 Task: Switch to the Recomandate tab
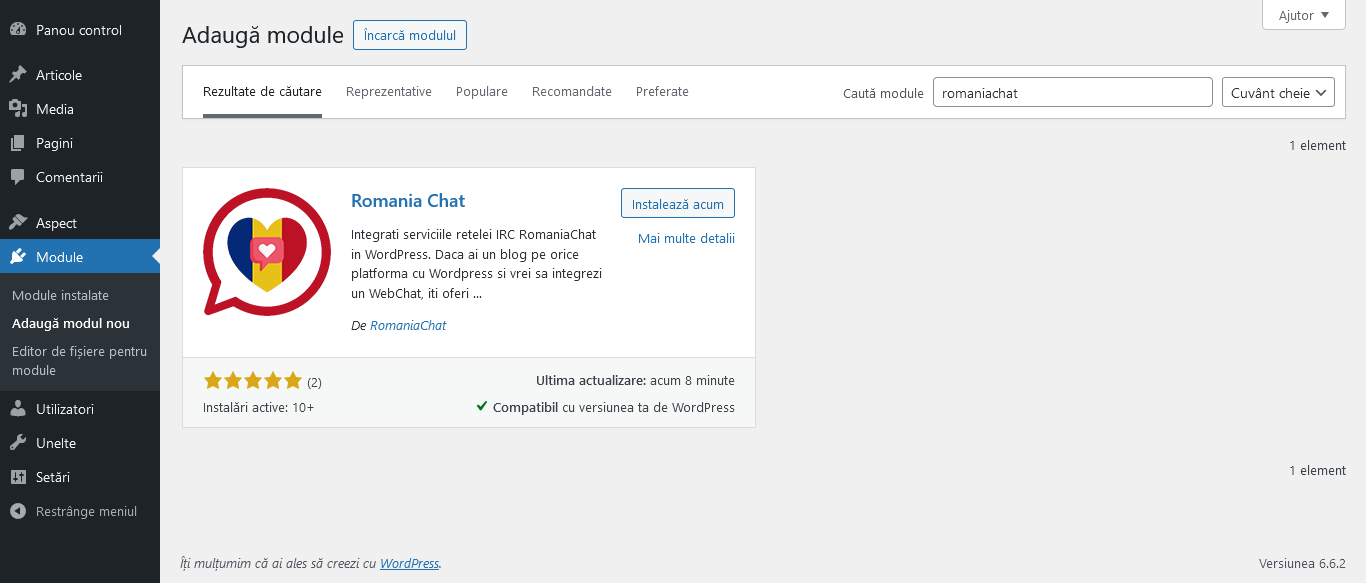[572, 92]
